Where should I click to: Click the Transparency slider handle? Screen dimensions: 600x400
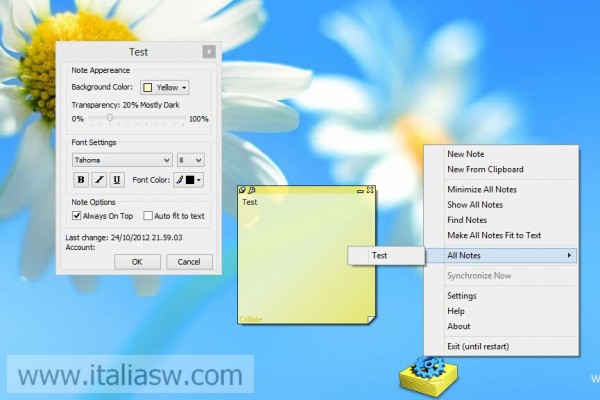pyautogui.click(x=109, y=118)
